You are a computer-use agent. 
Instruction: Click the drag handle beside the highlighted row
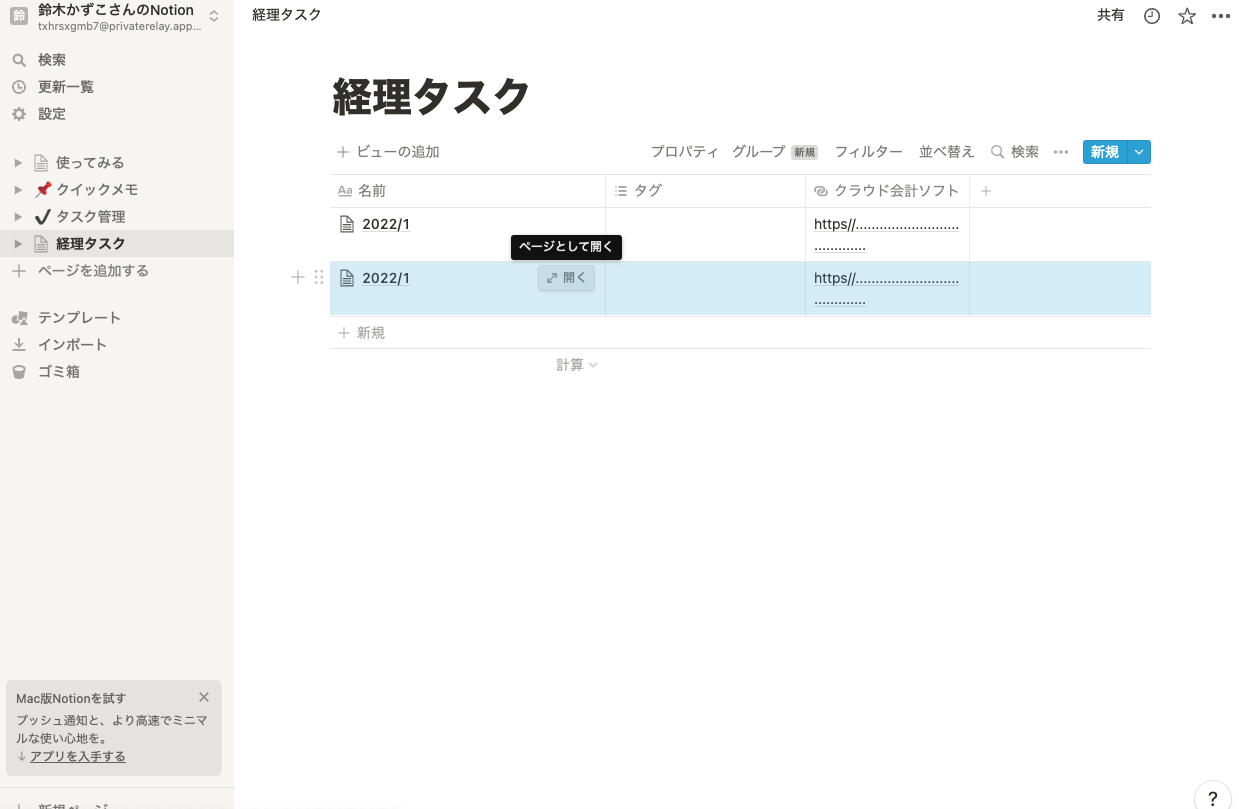tap(319, 278)
